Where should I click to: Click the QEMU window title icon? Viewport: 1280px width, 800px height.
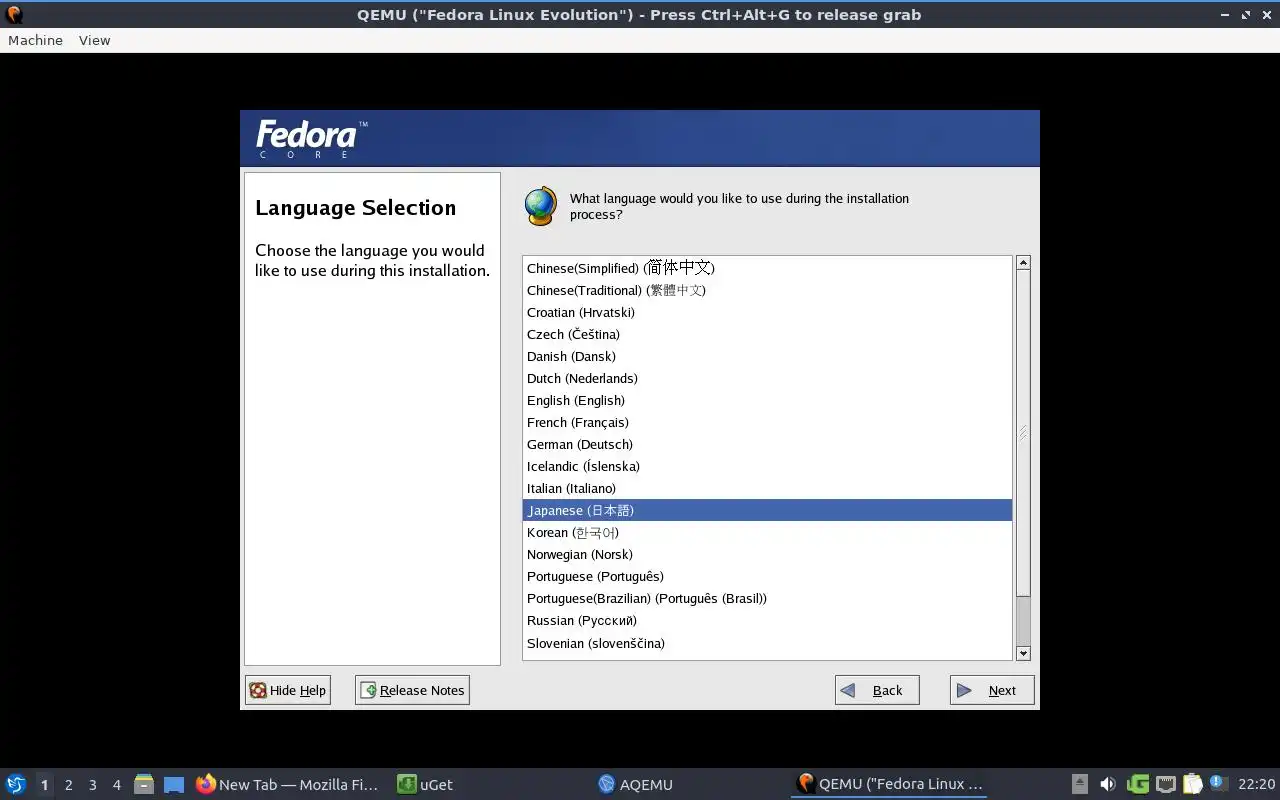pyautogui.click(x=14, y=14)
